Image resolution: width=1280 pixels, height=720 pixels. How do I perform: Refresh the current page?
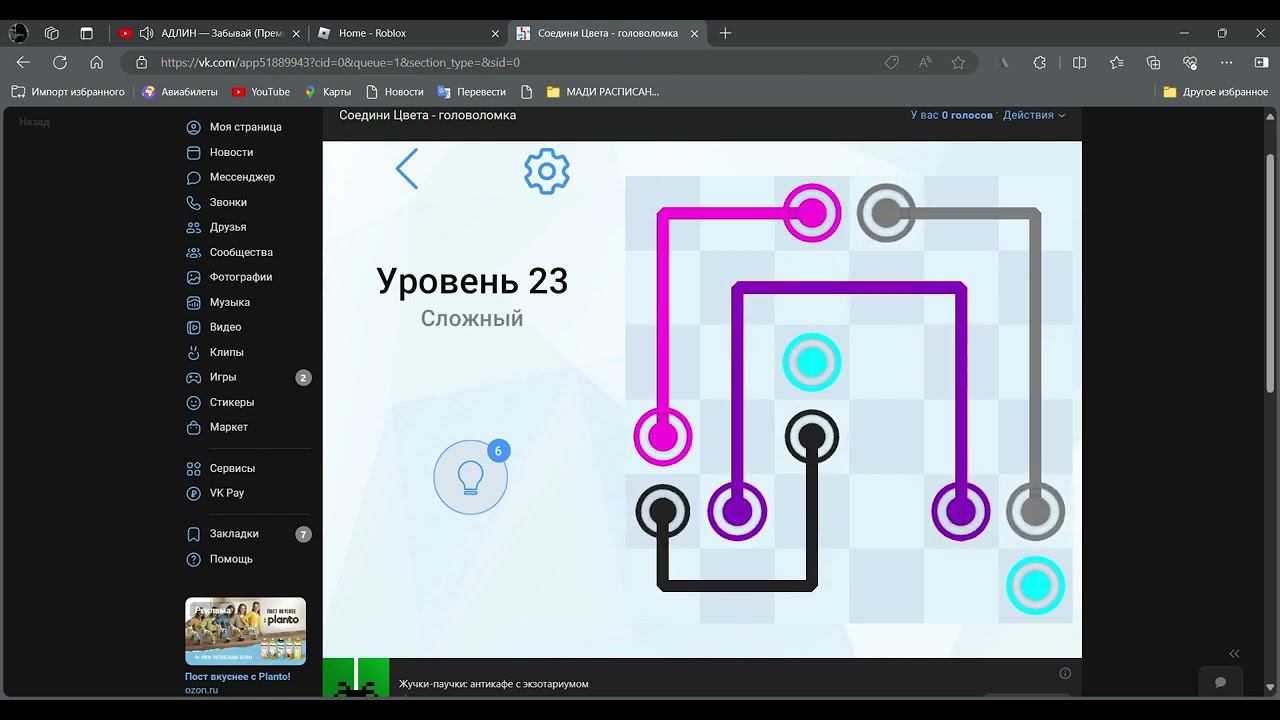(x=60, y=62)
